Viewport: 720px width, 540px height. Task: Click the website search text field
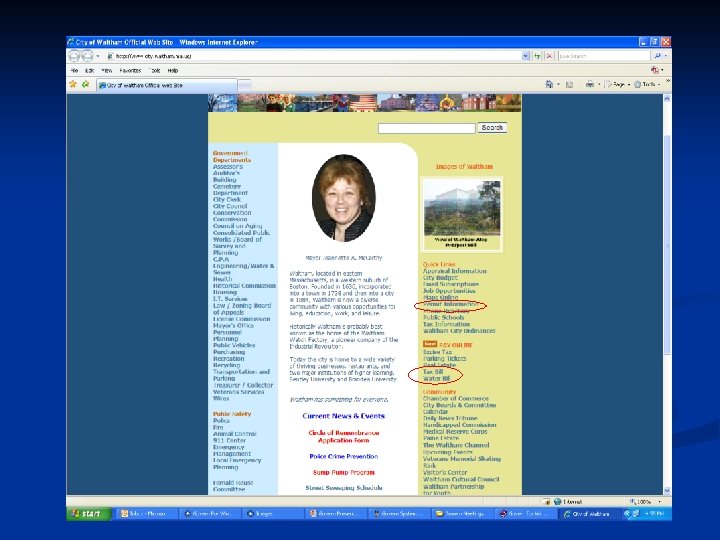[427, 128]
